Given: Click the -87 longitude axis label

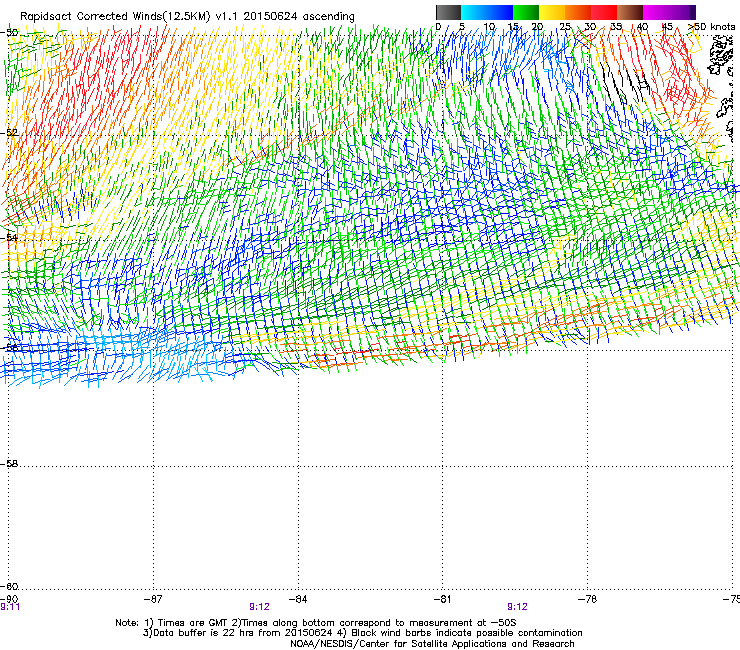Looking at the screenshot, I should click(153, 599).
